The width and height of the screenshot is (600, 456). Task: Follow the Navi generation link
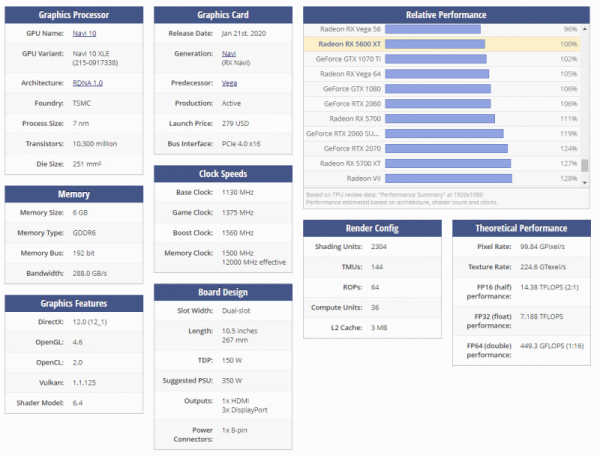pos(229,53)
